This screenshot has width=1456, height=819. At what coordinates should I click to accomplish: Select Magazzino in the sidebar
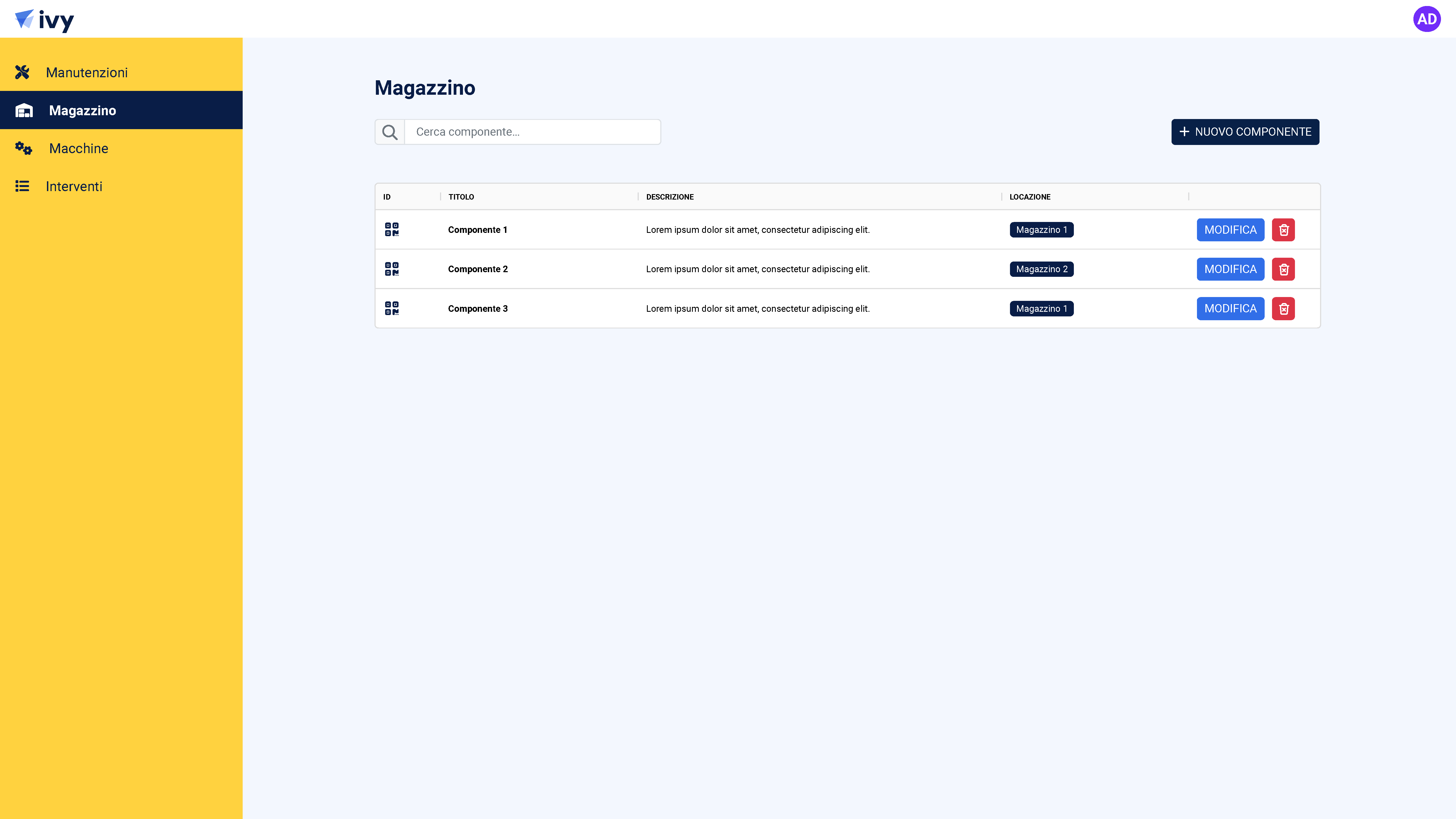point(121,110)
